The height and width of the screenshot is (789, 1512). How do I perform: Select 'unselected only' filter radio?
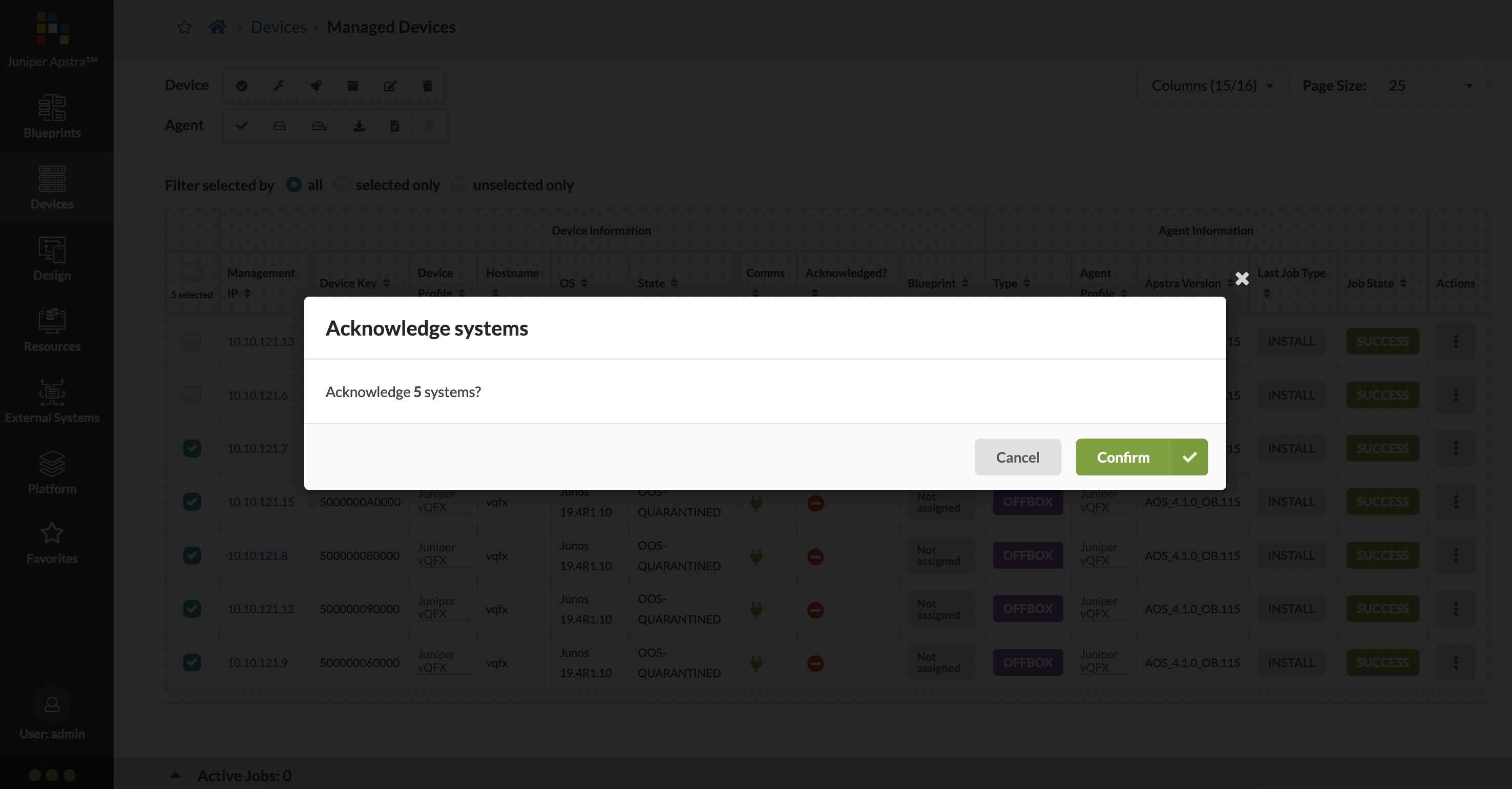coord(459,185)
